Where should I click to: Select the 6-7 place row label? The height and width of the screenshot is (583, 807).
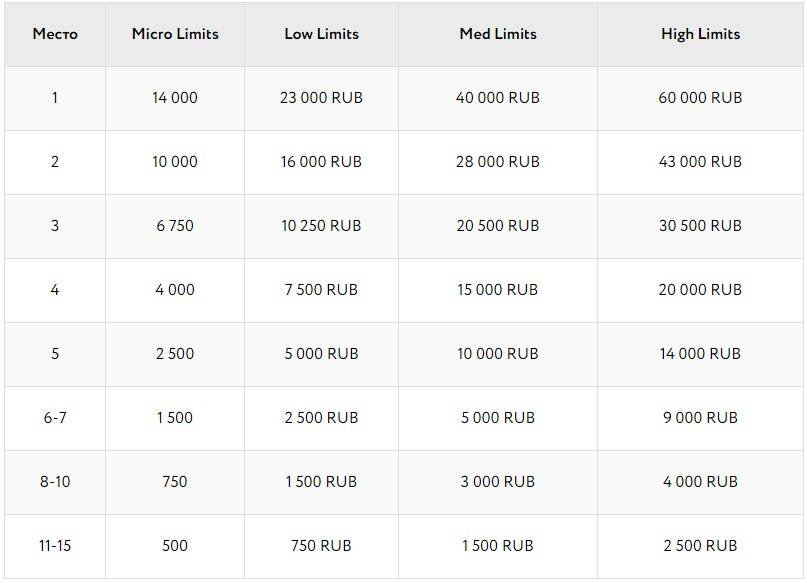pos(55,418)
